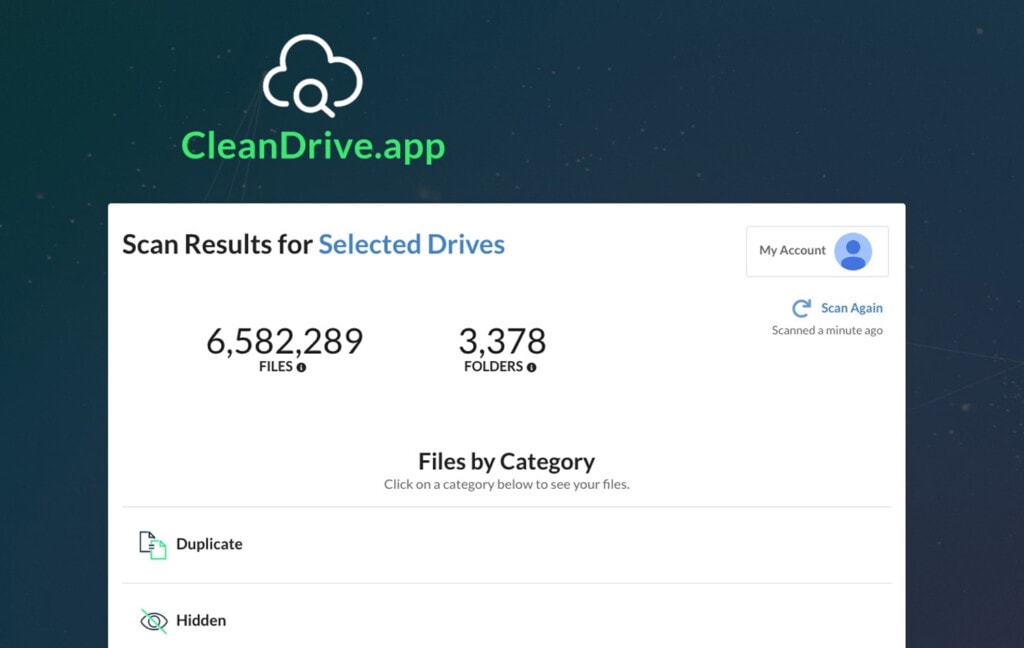1024x648 pixels.
Task: Click the FOLDERS label
Action: [493, 366]
